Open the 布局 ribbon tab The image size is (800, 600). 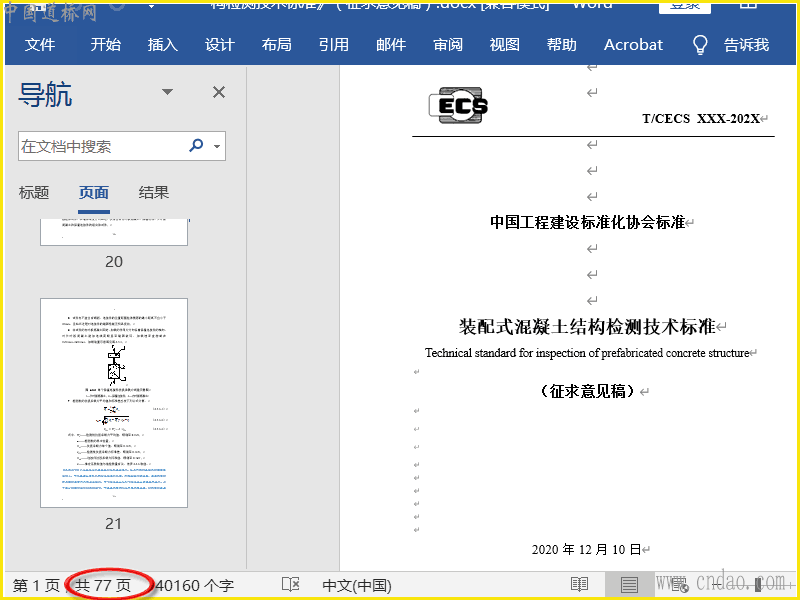point(277,44)
